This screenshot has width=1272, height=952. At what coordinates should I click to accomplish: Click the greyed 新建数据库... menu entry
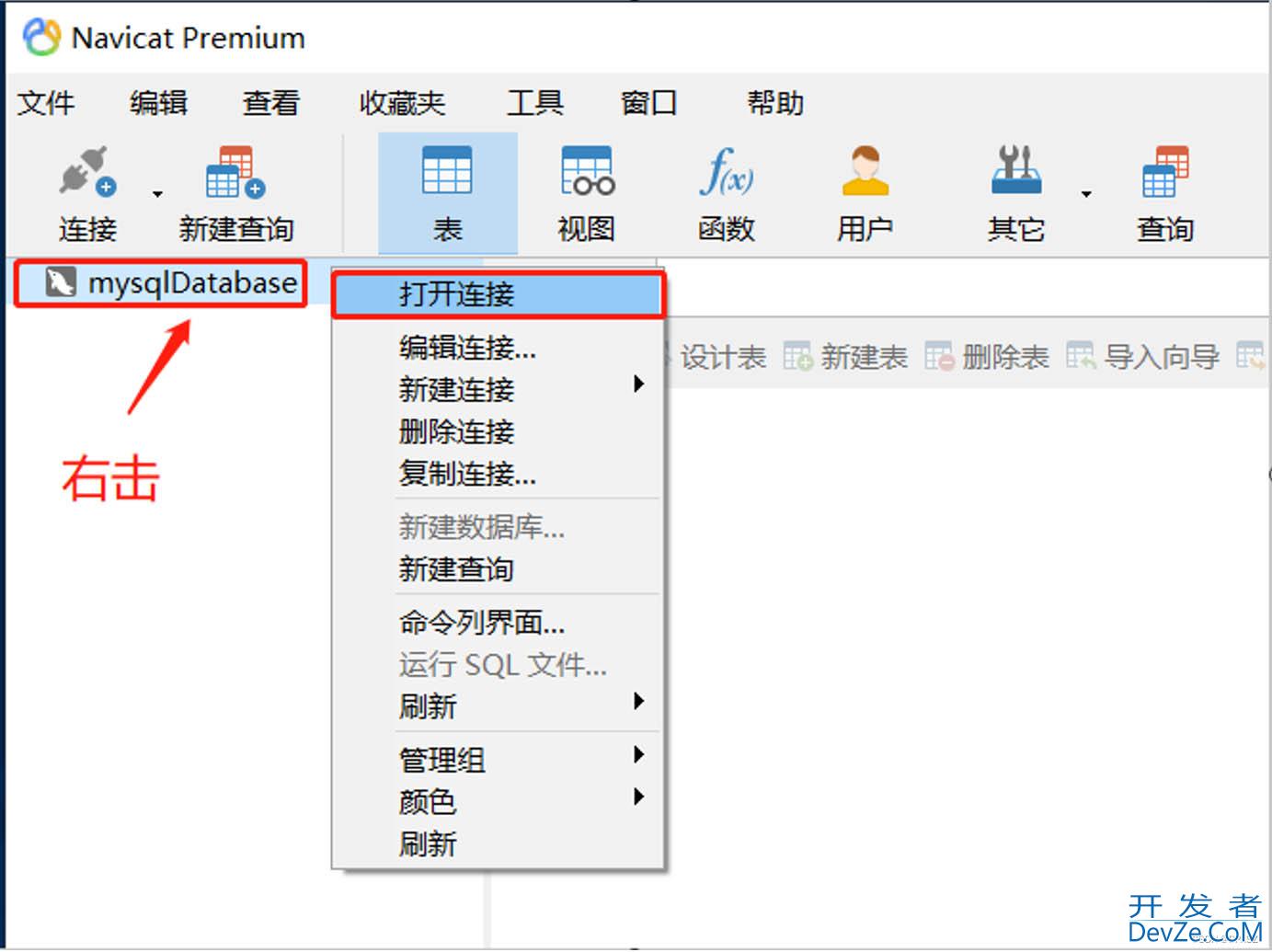498,527
